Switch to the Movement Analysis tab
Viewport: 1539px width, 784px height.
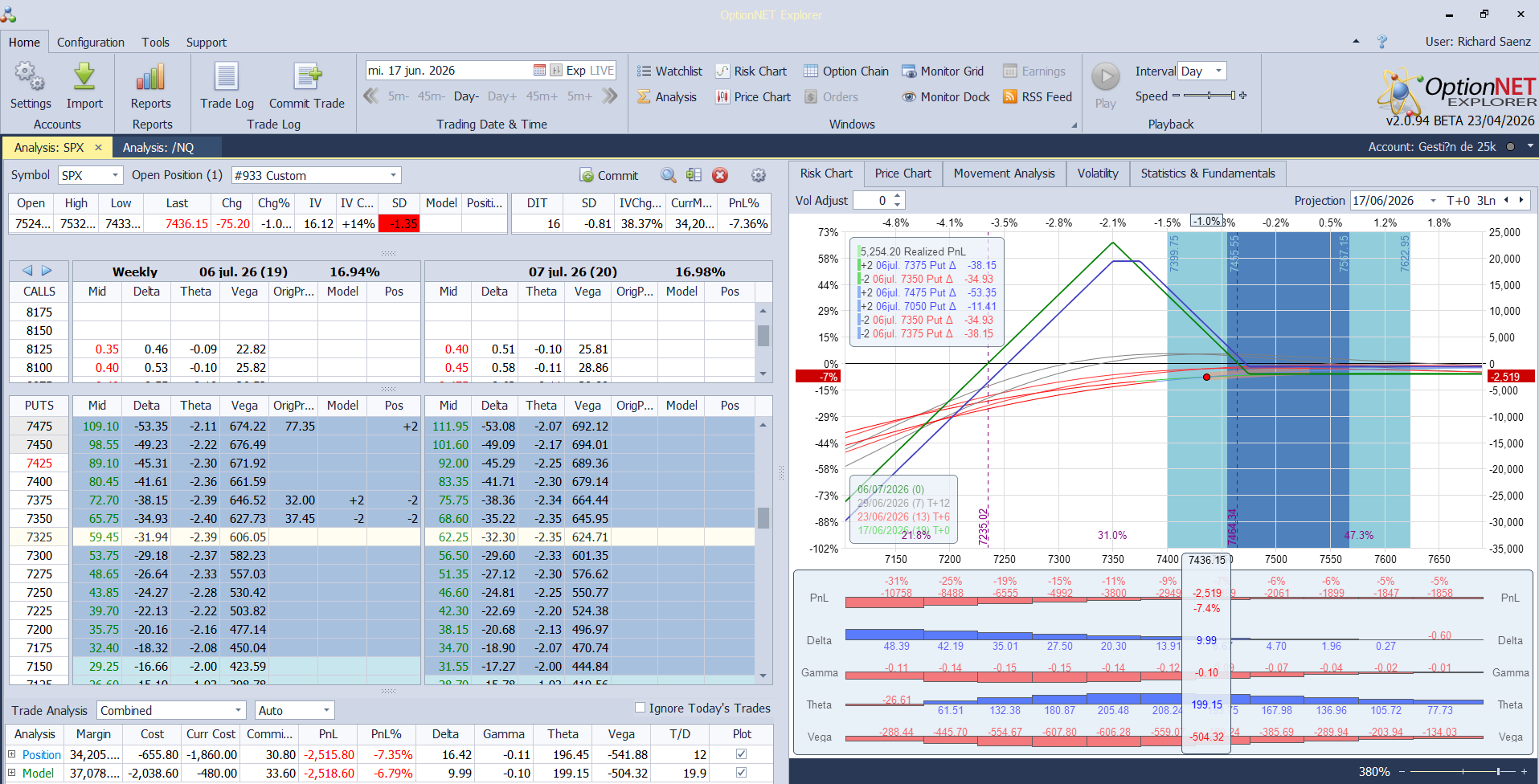coord(1005,174)
